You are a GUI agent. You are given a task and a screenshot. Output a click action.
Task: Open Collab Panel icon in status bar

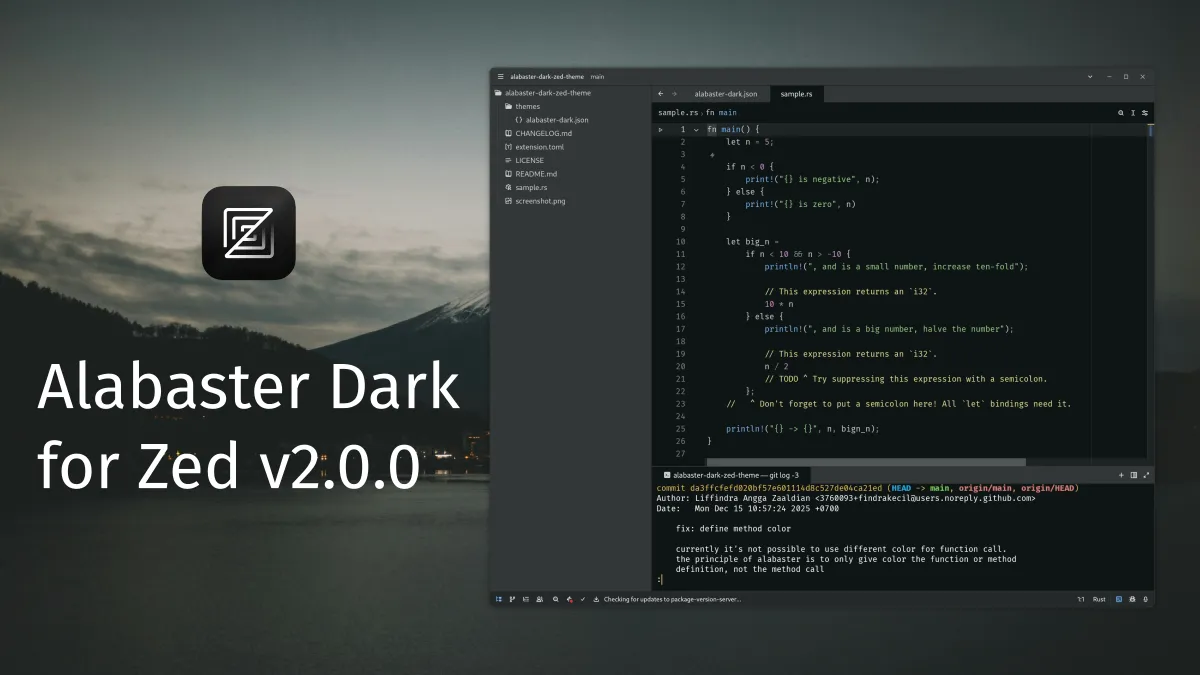pyautogui.click(x=540, y=599)
